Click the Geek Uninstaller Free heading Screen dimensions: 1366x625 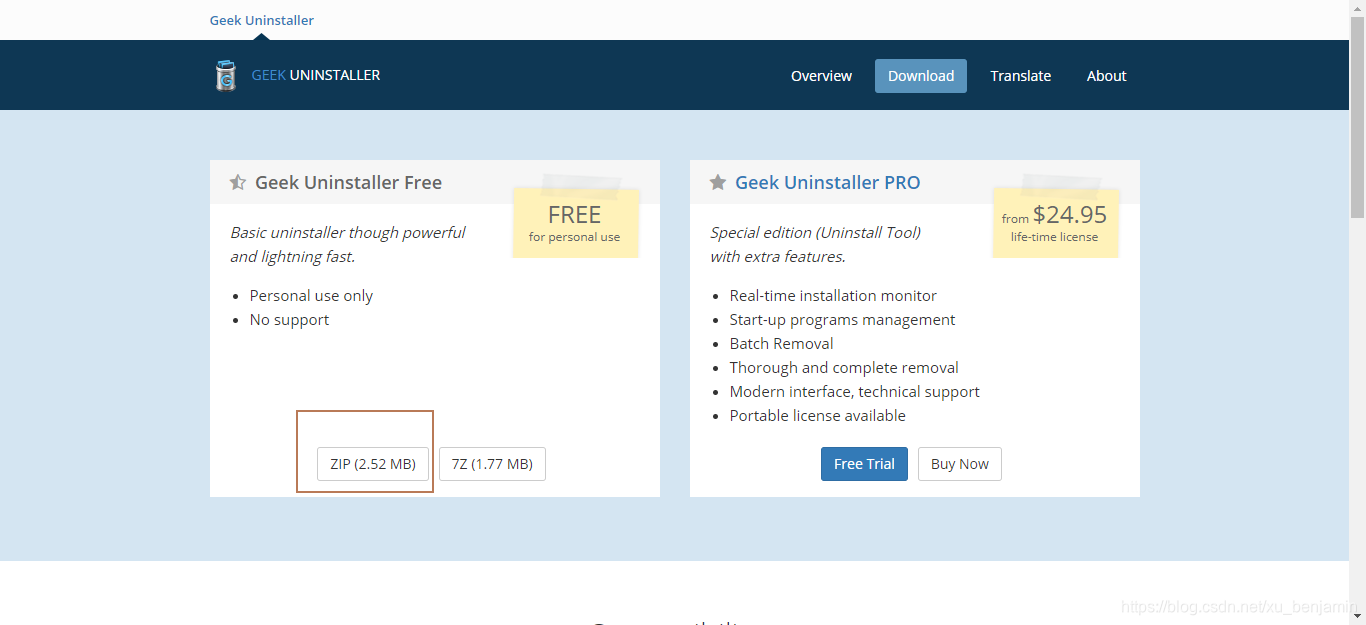(348, 183)
